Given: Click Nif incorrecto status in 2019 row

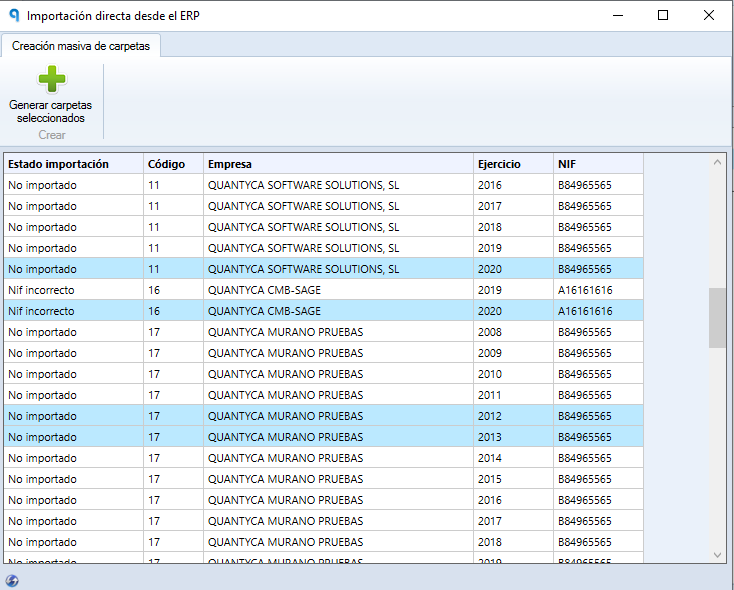Looking at the screenshot, I should click(x=41, y=290).
